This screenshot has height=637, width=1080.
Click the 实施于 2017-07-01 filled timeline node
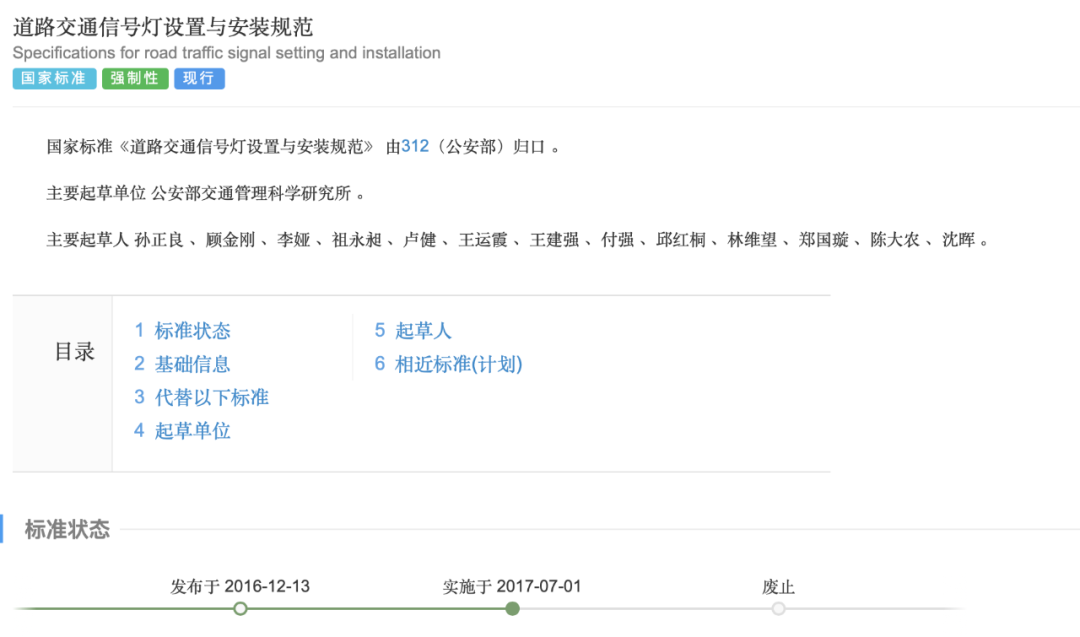pyautogui.click(x=512, y=608)
